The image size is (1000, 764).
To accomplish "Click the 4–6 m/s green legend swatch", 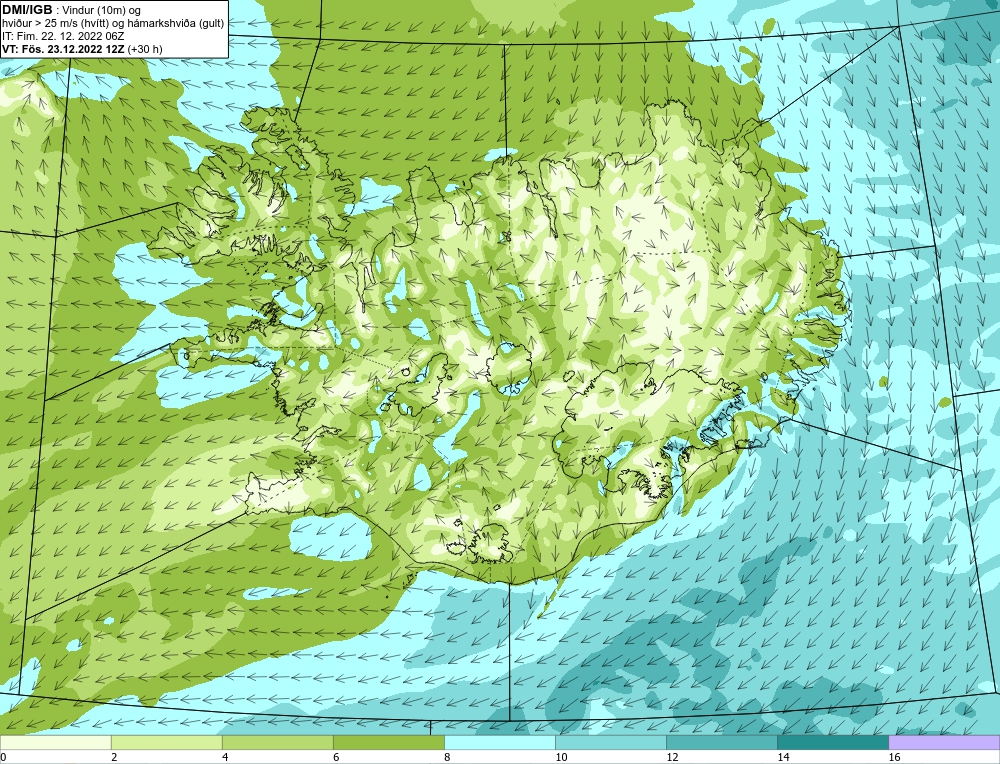I will pyautogui.click(x=277, y=743).
